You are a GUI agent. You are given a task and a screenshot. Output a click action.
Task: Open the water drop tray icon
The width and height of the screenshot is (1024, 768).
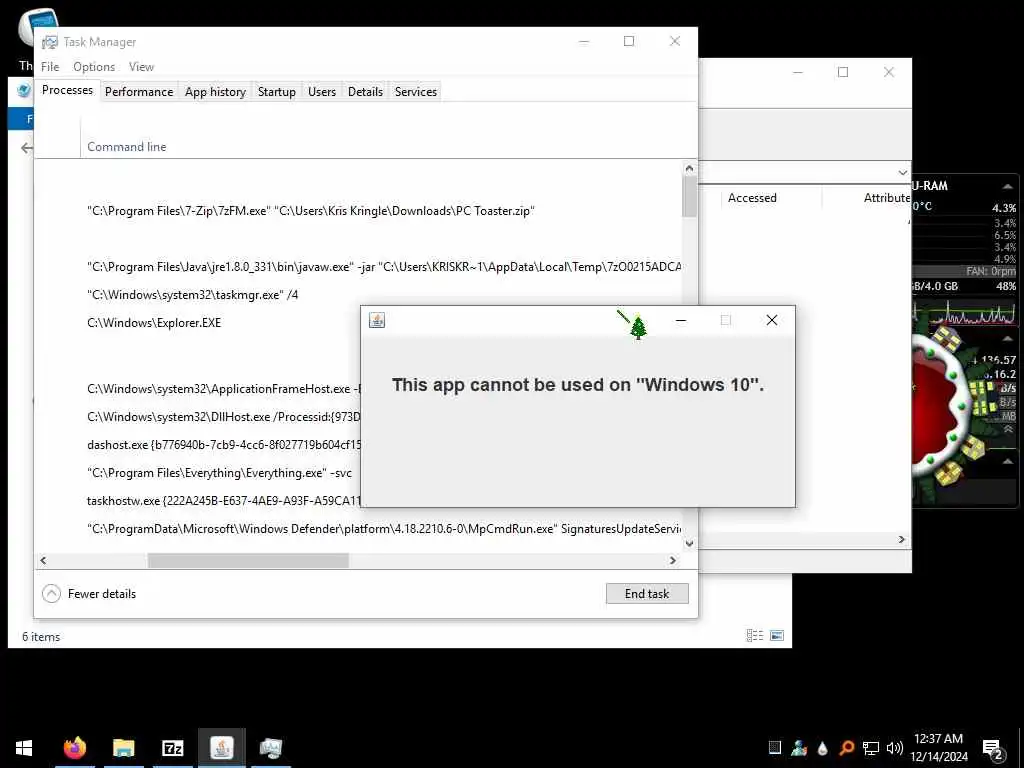click(x=823, y=748)
